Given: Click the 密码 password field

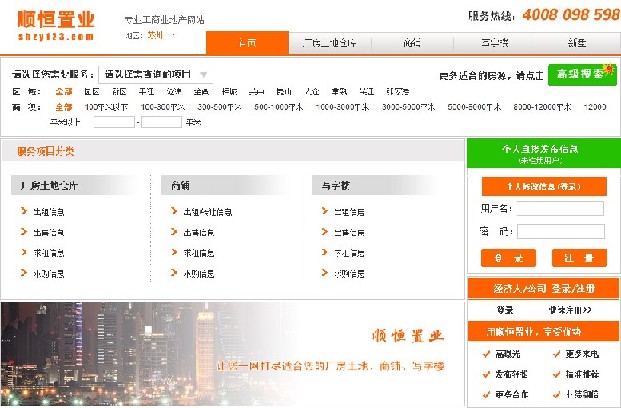Looking at the screenshot, I should click(x=560, y=231).
